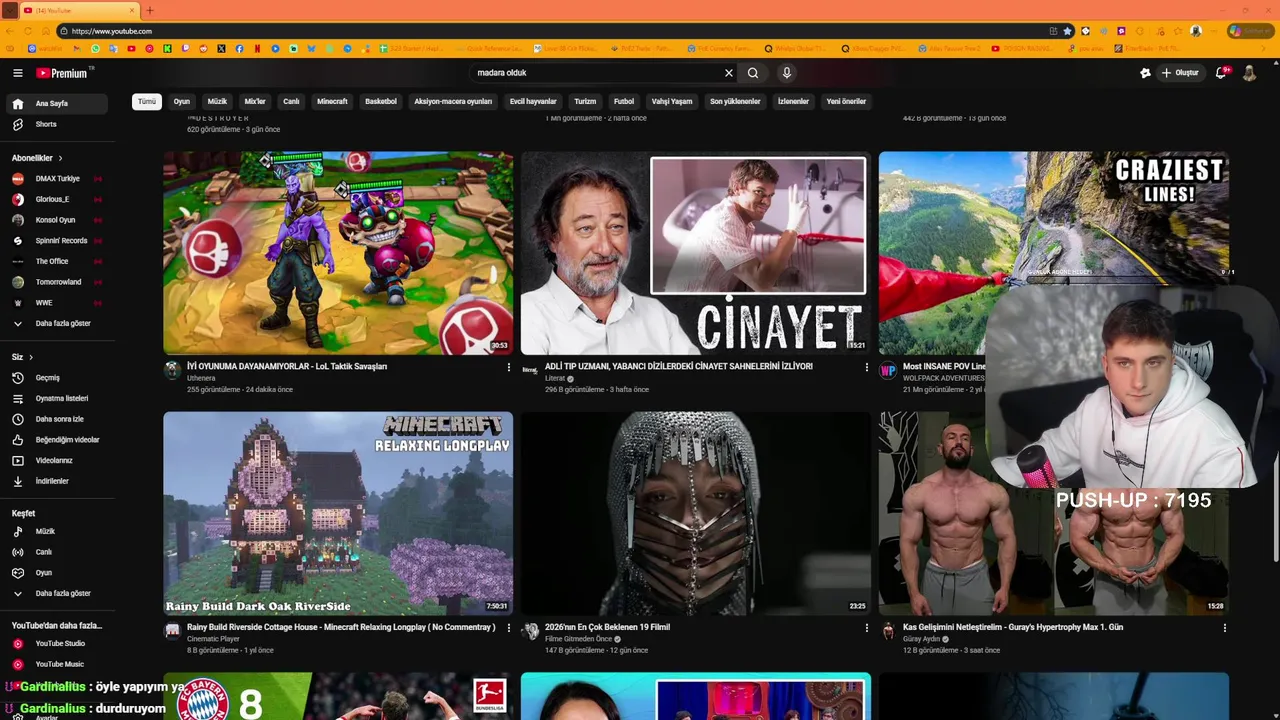The height and width of the screenshot is (720, 1280).
Task: Click the Oluştur create button
Action: pyautogui.click(x=1181, y=73)
